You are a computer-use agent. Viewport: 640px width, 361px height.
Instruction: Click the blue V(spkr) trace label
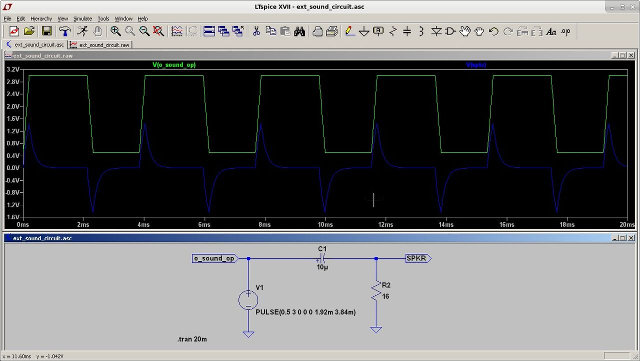pyautogui.click(x=476, y=65)
